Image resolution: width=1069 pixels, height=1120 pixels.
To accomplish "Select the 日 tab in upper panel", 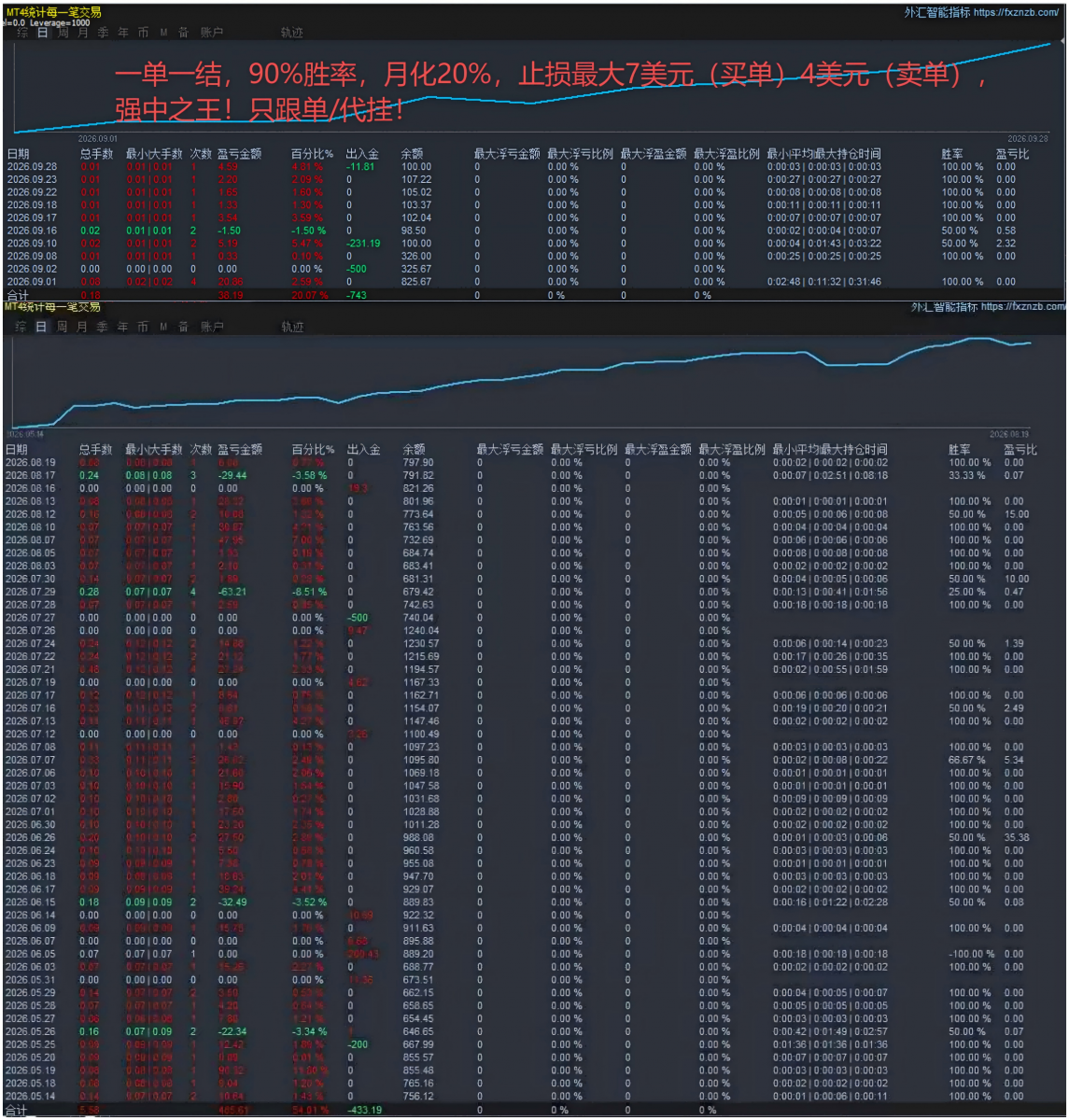I will coord(42,33).
